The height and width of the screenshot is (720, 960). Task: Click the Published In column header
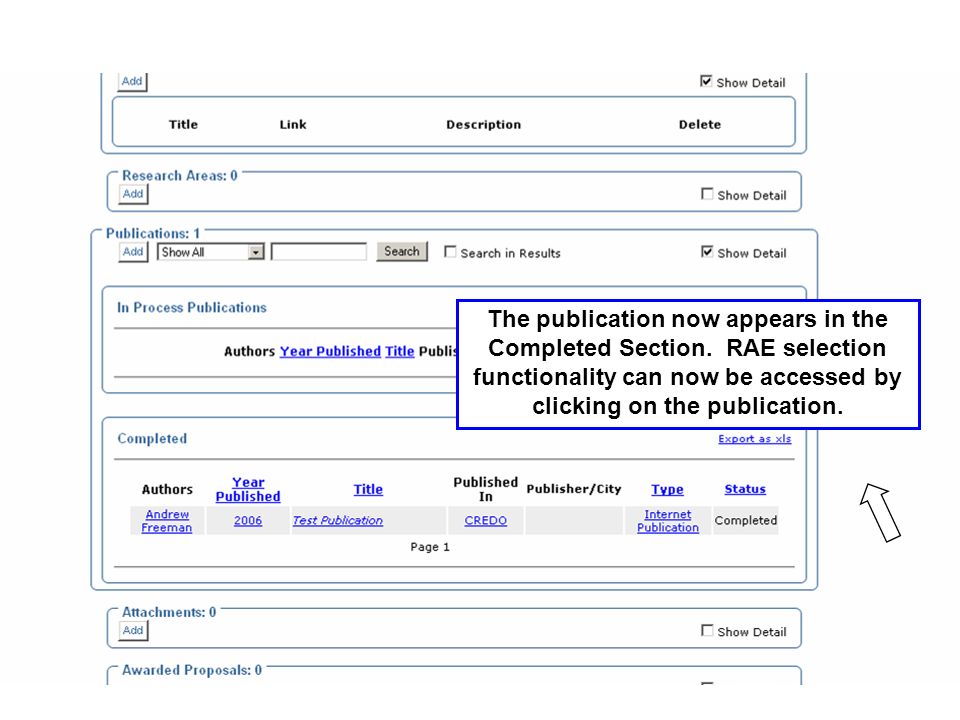[486, 489]
